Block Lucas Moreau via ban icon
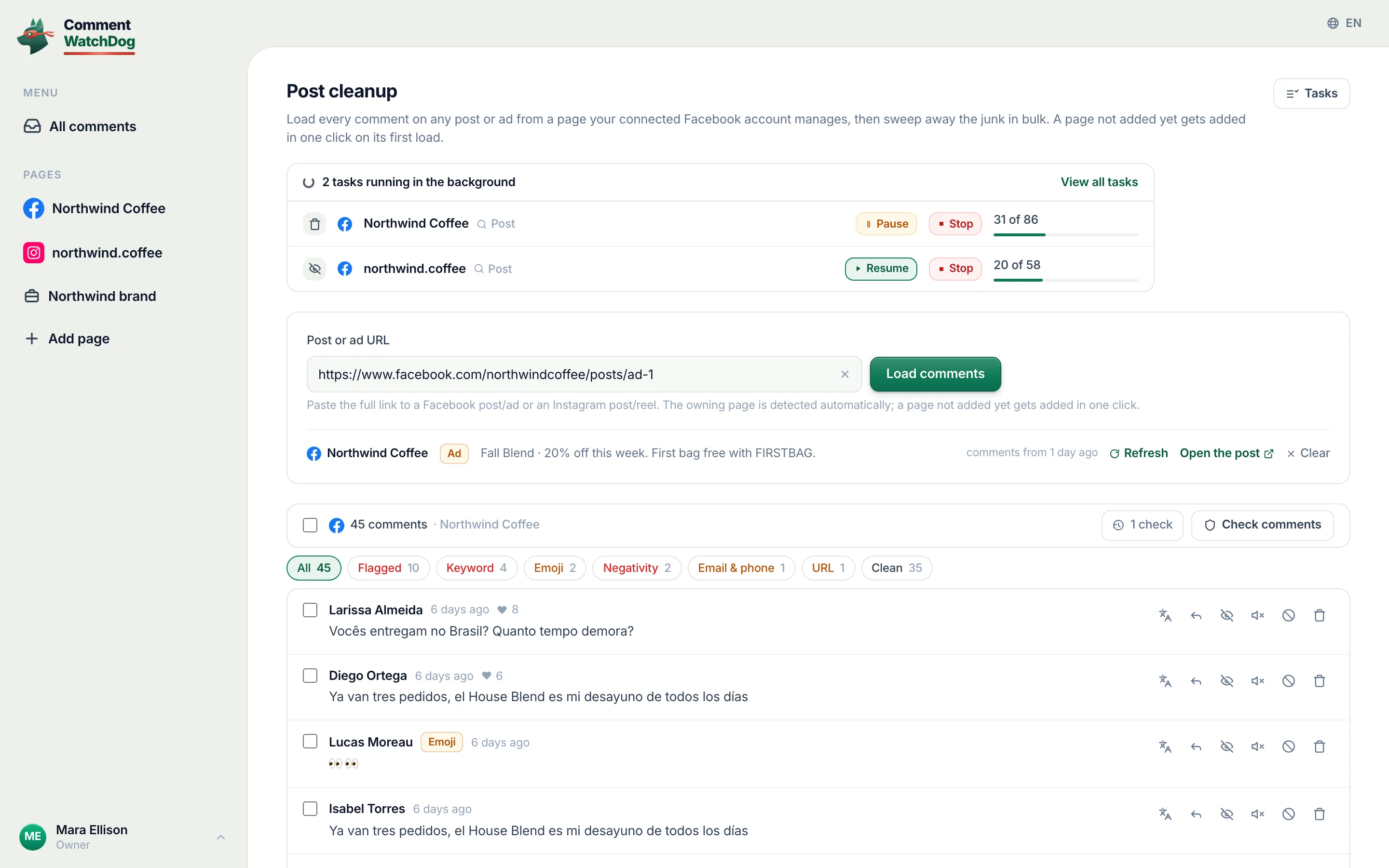 (1289, 746)
